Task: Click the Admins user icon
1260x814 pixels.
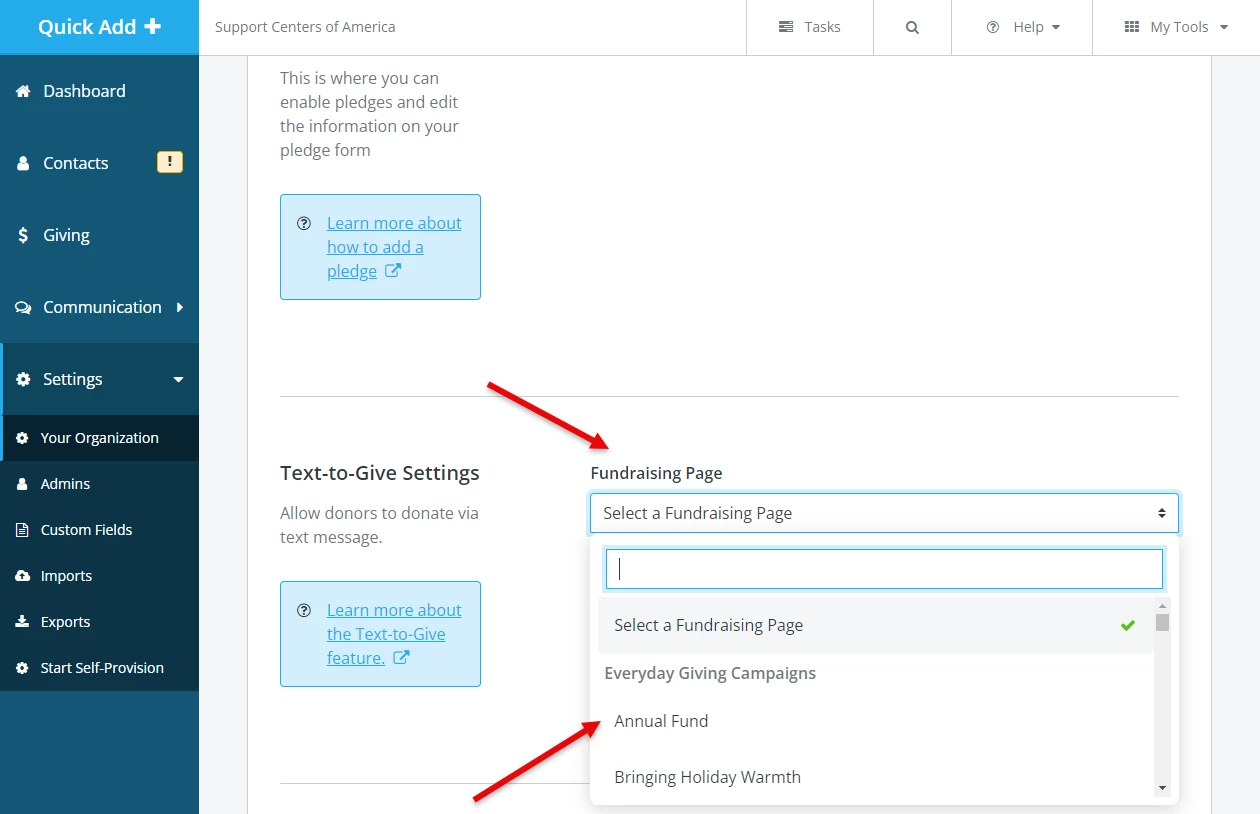Action: [x=22, y=484]
